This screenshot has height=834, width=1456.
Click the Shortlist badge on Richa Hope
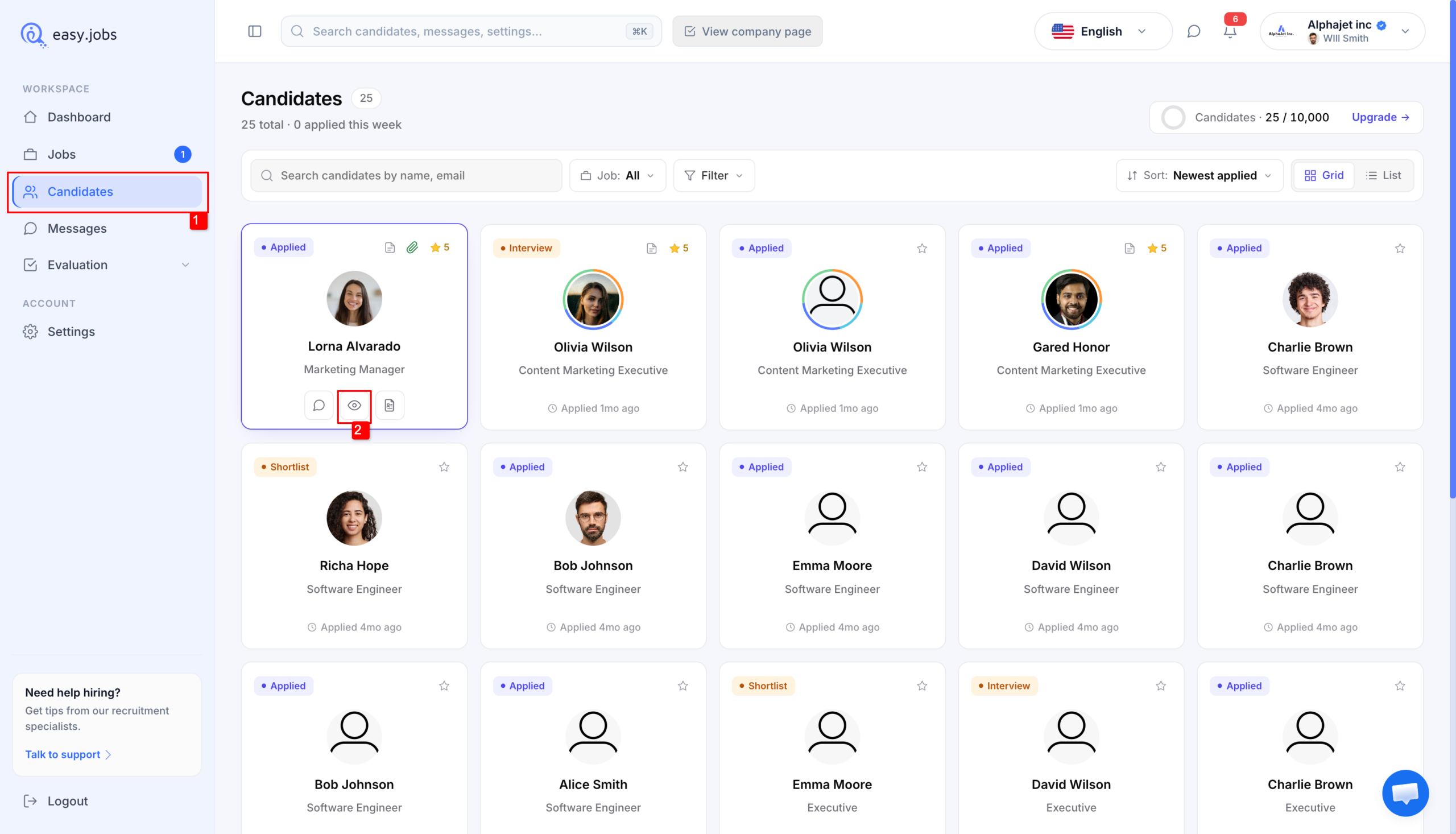[284, 467]
